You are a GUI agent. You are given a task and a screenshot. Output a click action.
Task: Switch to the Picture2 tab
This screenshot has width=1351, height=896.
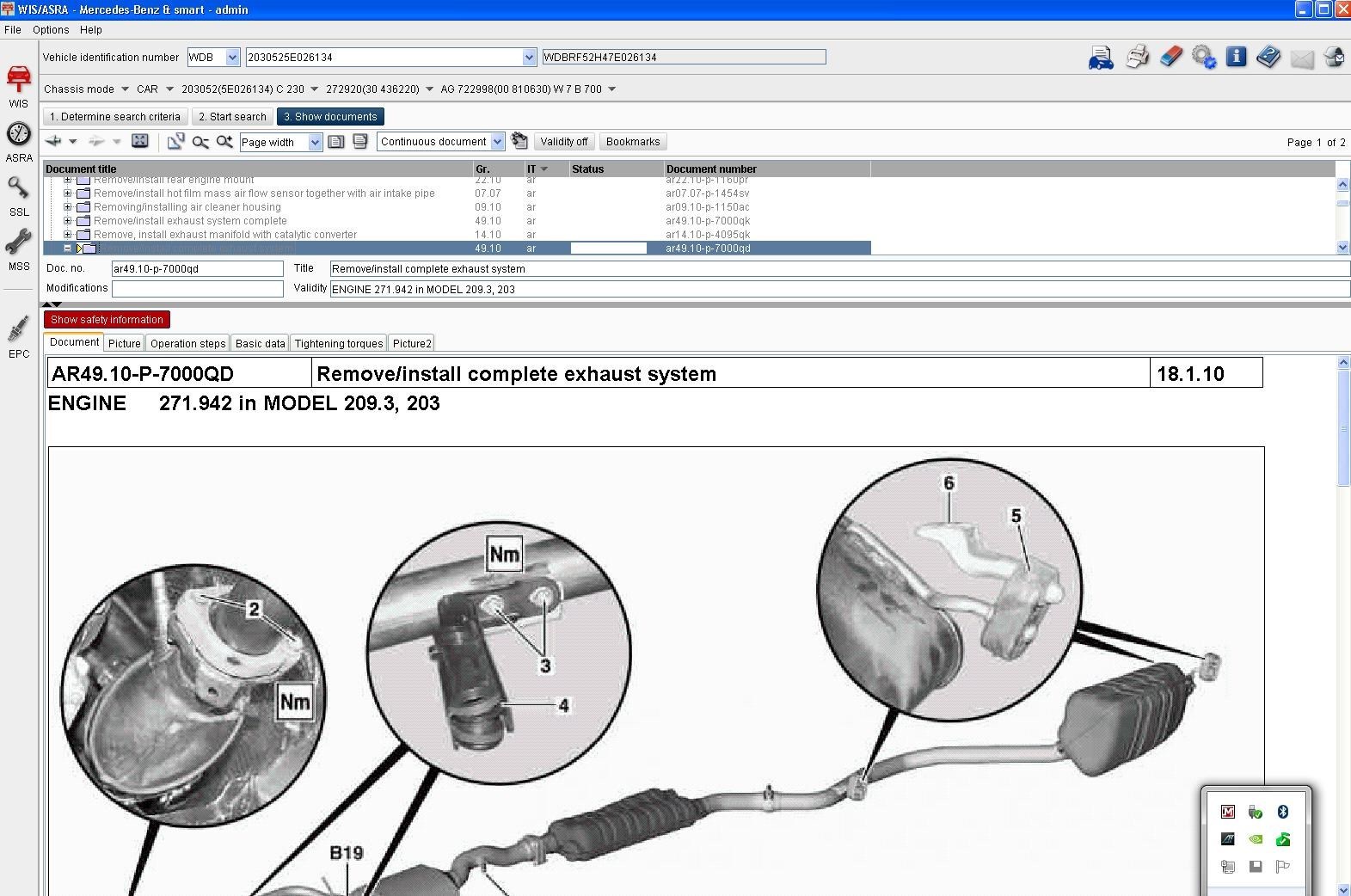[412, 343]
